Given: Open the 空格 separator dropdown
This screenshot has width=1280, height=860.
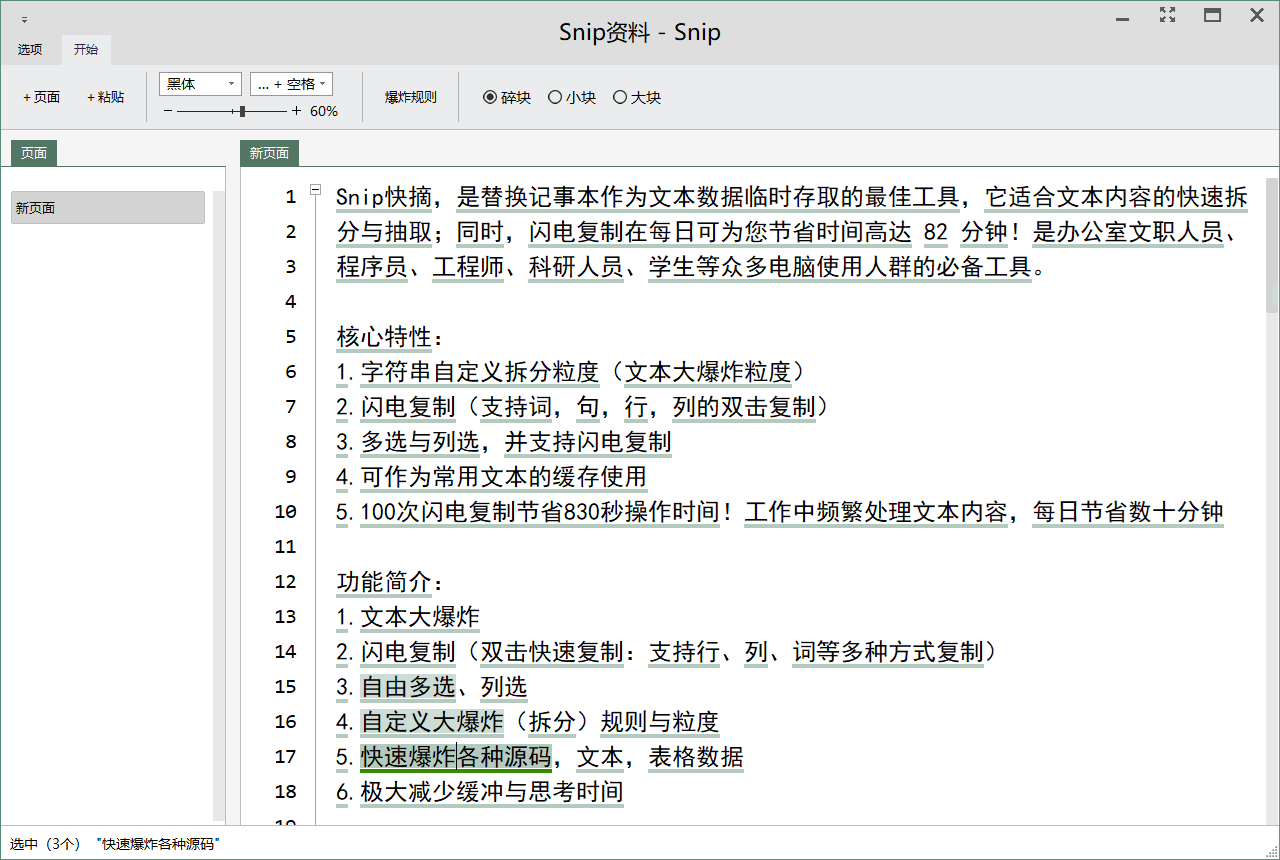Looking at the screenshot, I should coord(291,84).
